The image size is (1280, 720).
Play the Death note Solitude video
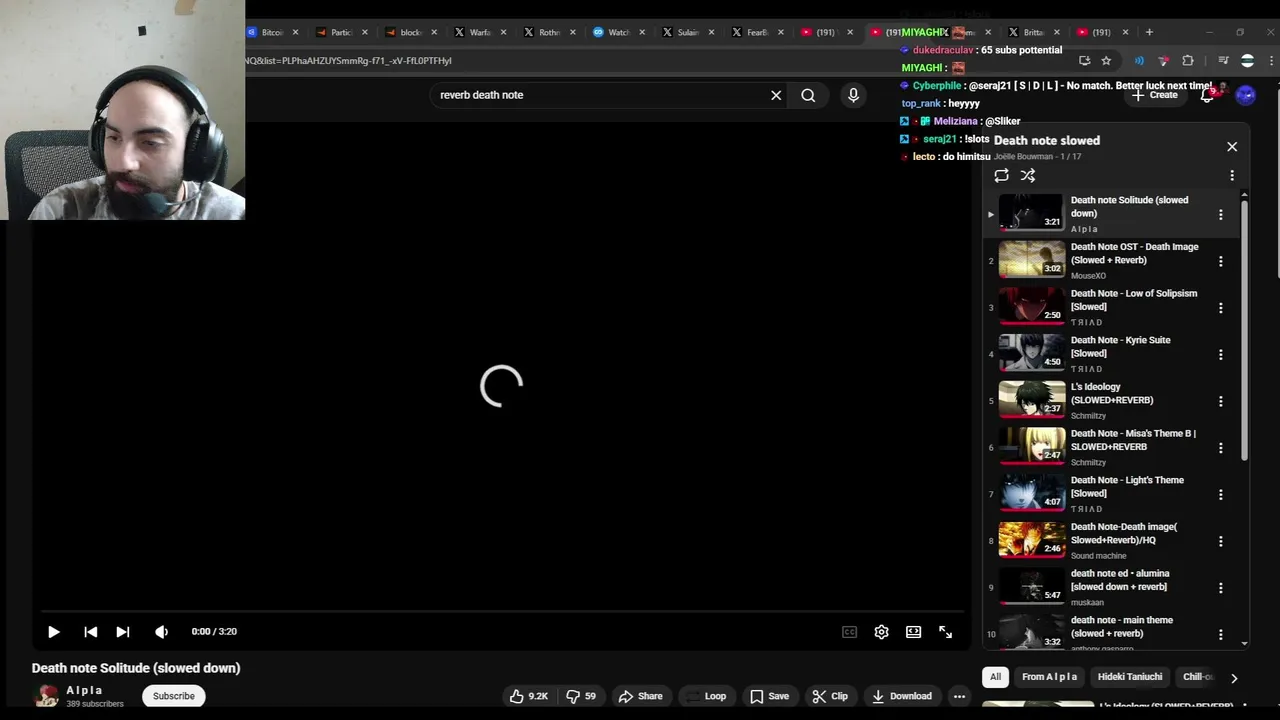[54, 632]
